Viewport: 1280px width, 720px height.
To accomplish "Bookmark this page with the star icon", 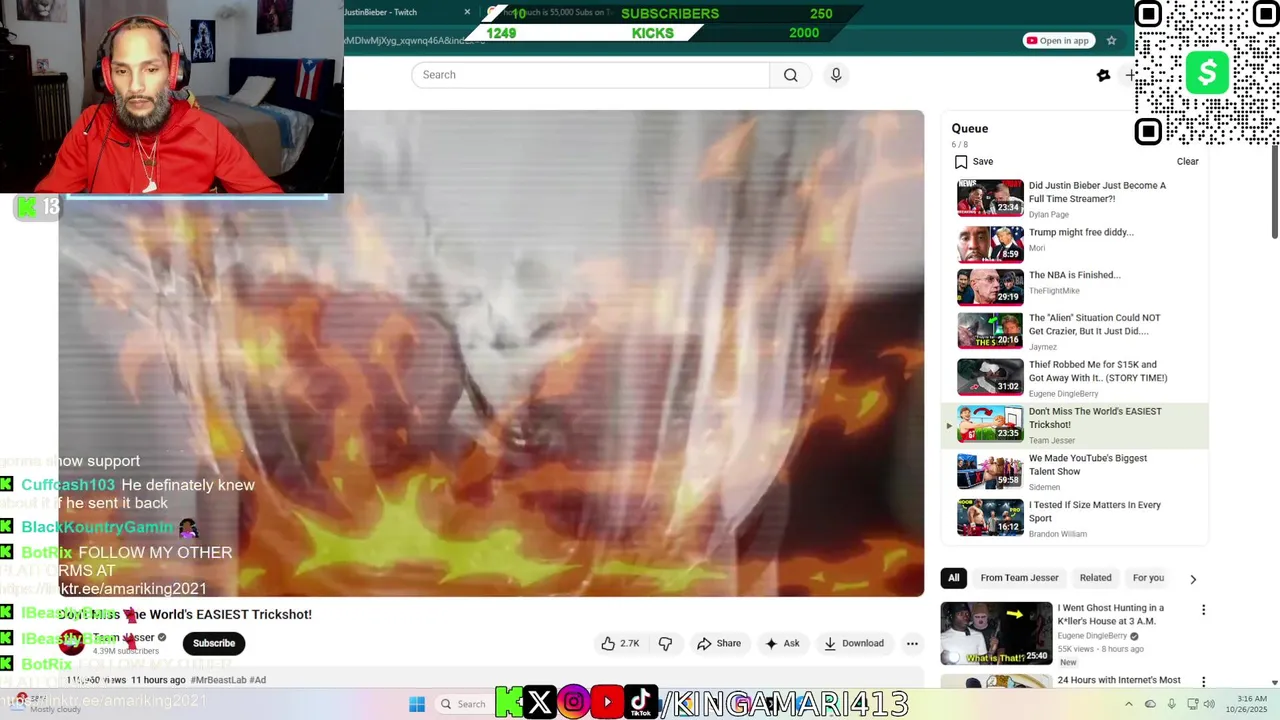I will tap(1111, 40).
